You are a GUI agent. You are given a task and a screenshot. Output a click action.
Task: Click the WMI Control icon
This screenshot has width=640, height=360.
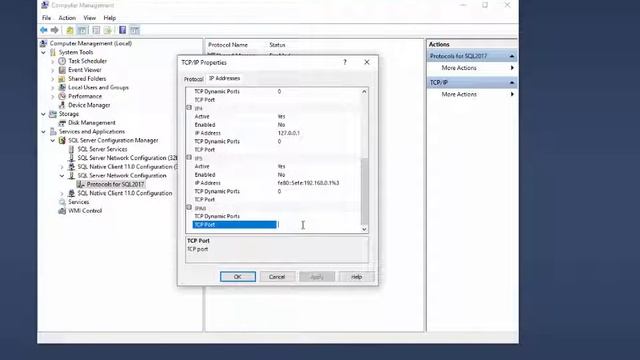pyautogui.click(x=62, y=211)
